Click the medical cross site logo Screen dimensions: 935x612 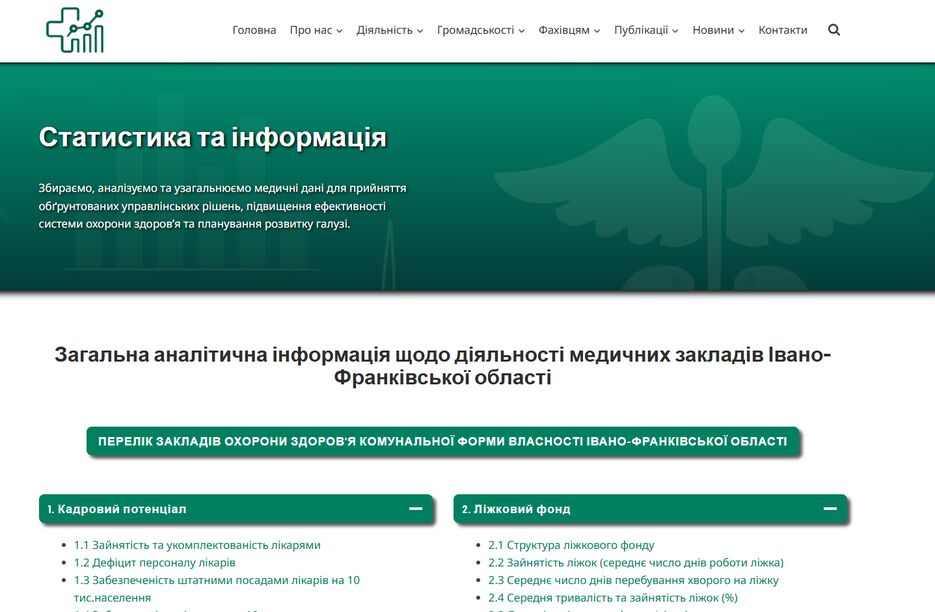point(75,30)
